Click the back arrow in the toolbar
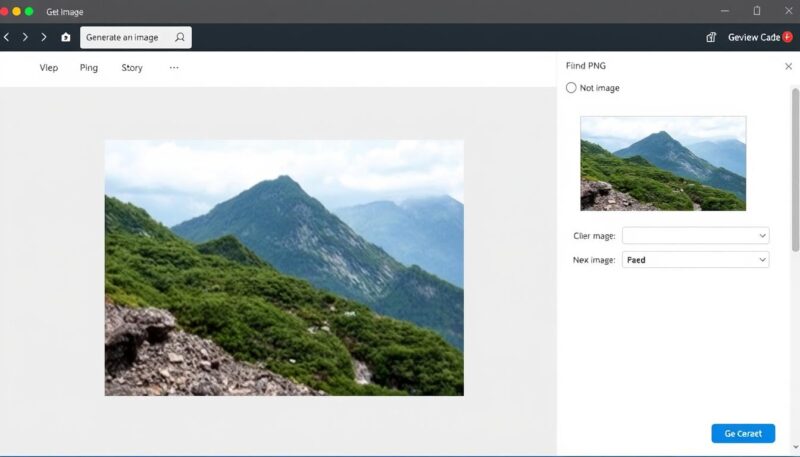This screenshot has height=457, width=800. (x=7, y=37)
